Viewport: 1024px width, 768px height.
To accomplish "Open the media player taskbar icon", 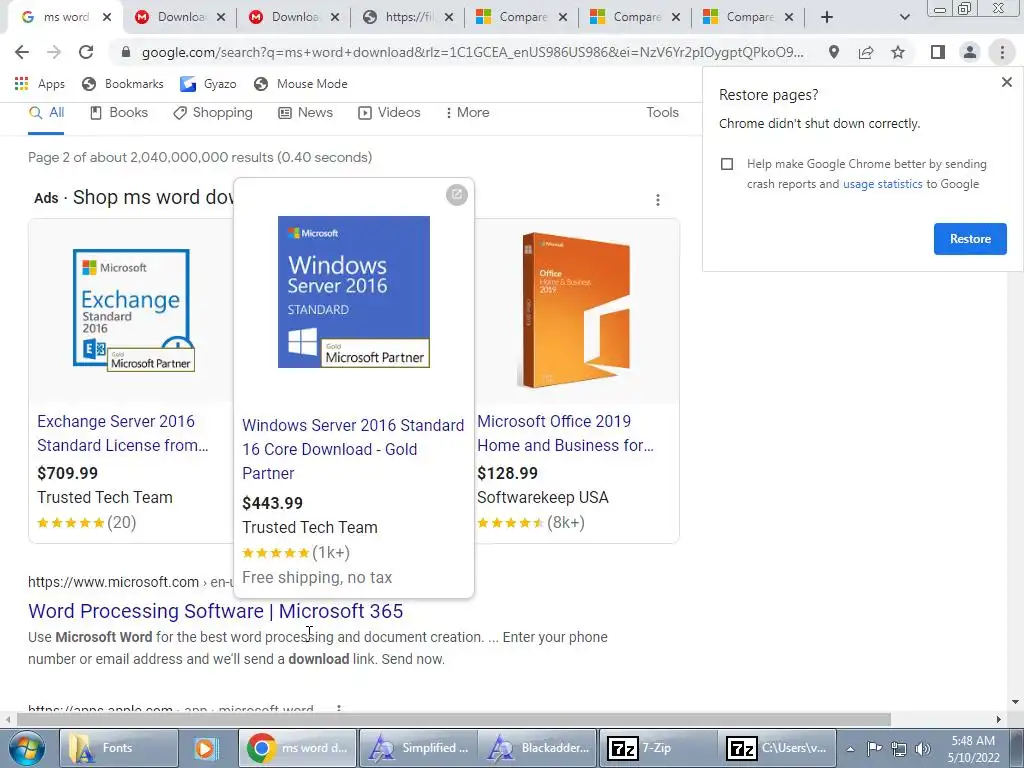I will click(x=205, y=748).
